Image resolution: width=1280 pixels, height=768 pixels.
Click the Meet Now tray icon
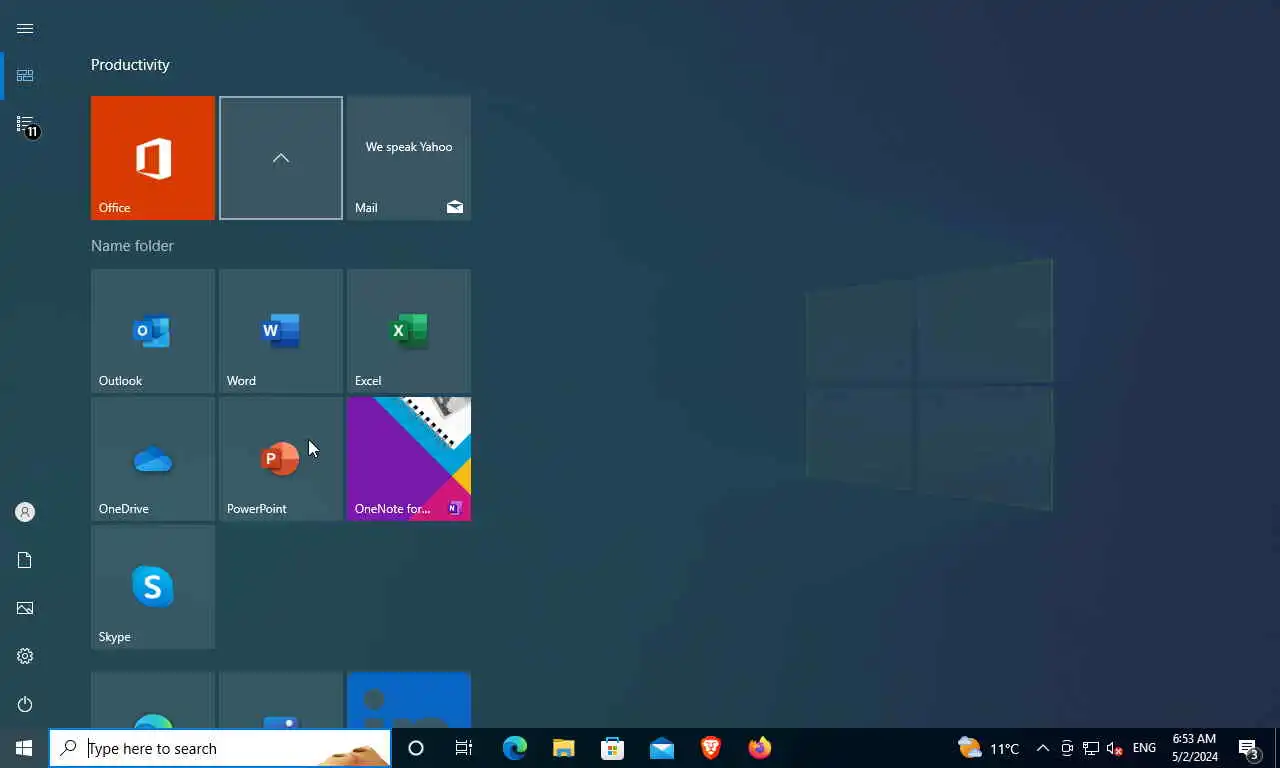tap(1067, 748)
